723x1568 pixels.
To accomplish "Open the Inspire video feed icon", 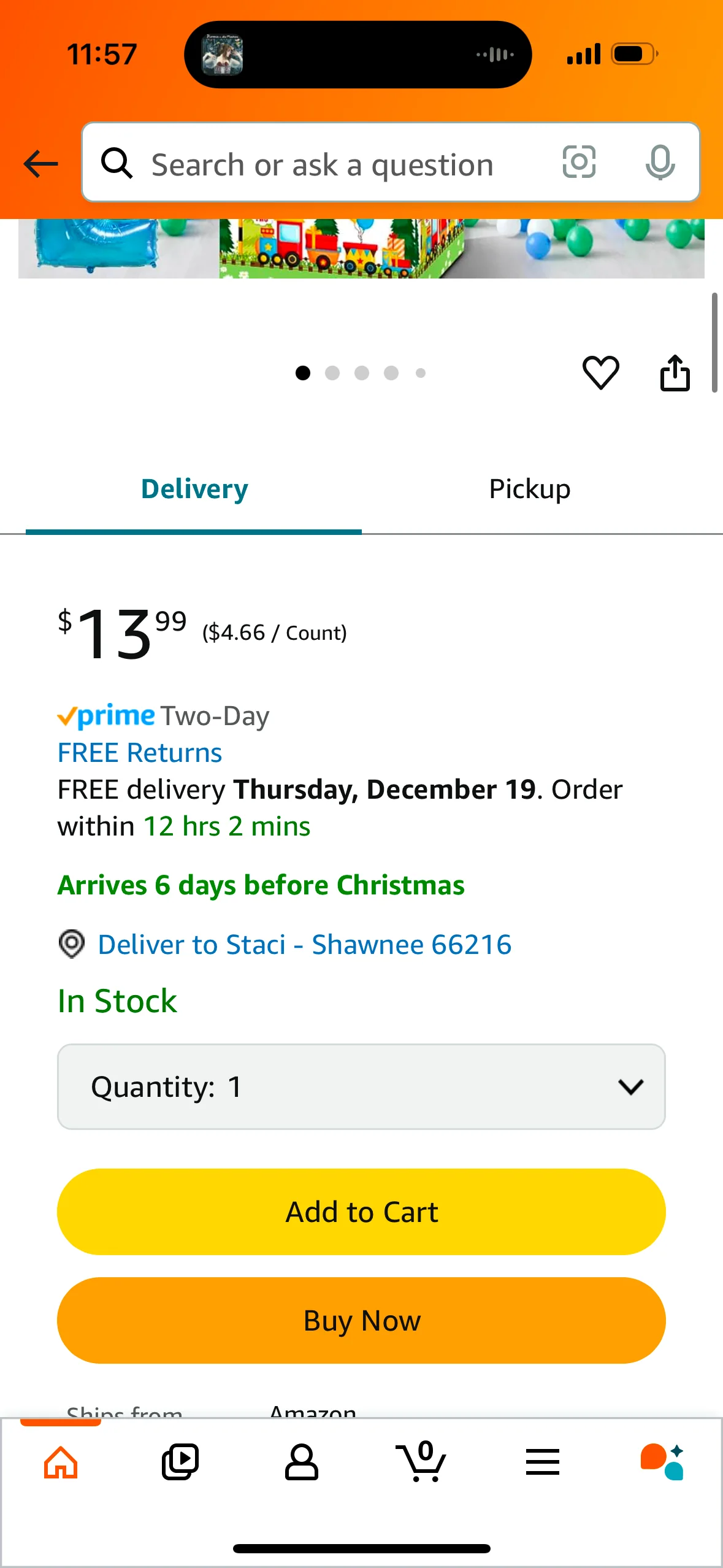I will pyautogui.click(x=180, y=1462).
